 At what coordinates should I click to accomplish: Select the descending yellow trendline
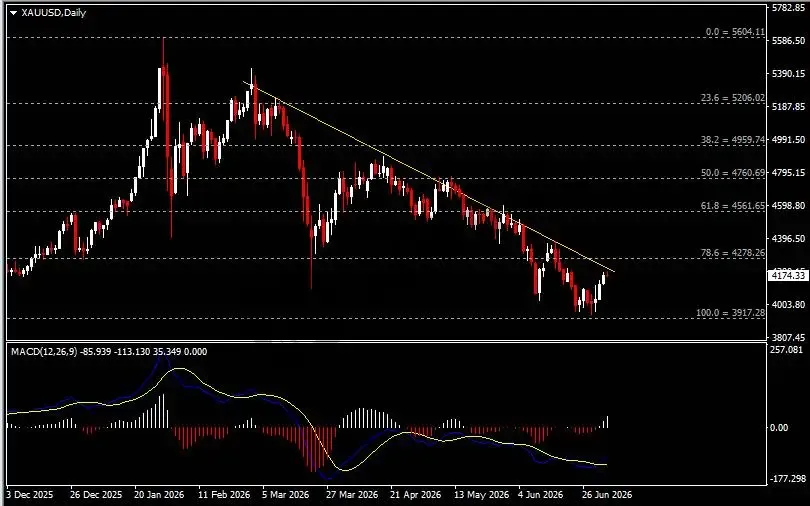429,176
